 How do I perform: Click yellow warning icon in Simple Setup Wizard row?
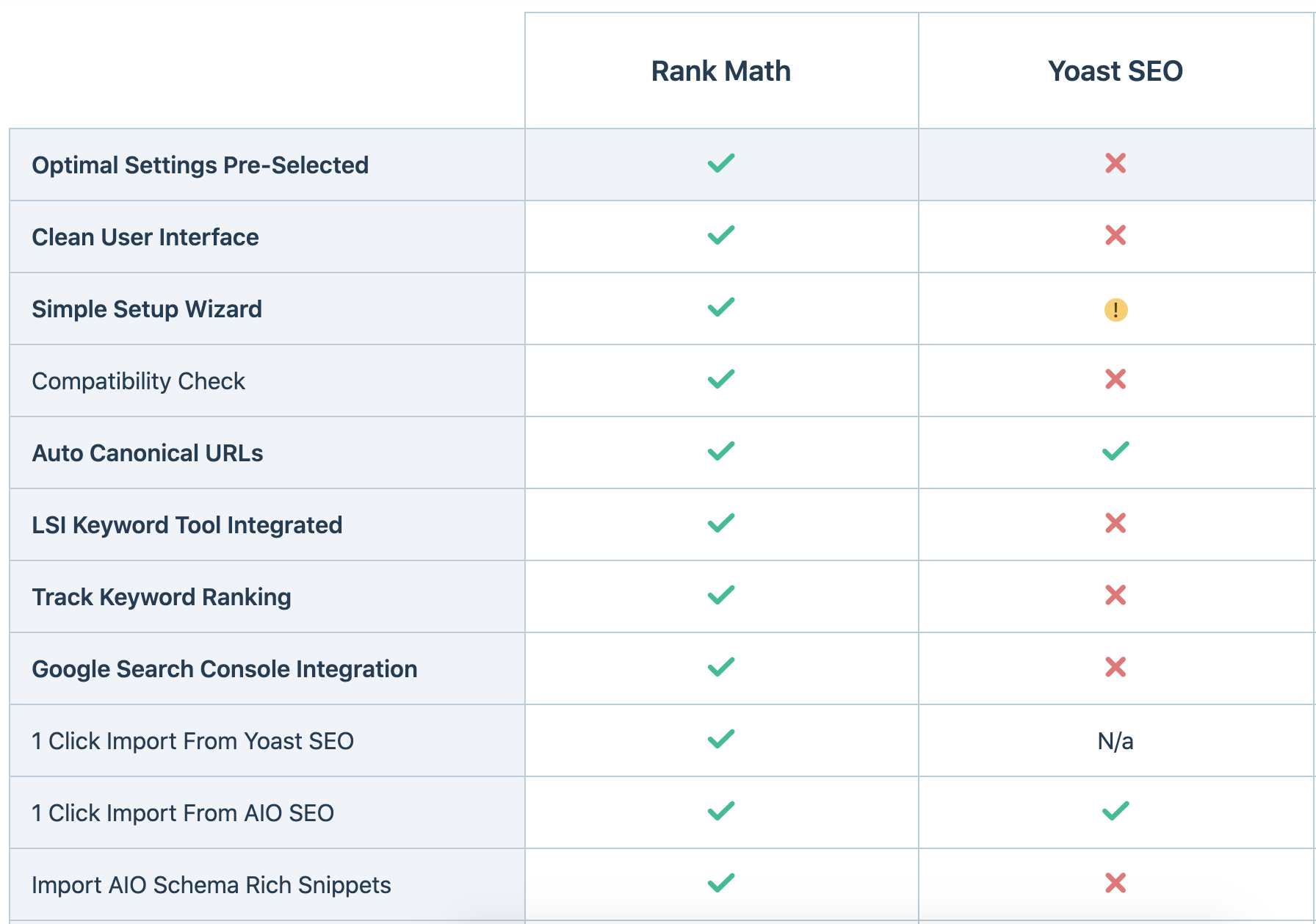point(1116,309)
